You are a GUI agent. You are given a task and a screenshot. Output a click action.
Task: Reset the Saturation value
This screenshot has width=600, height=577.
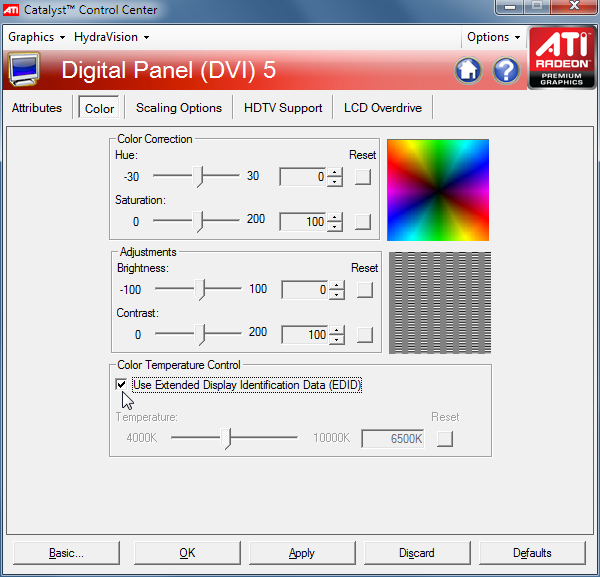(x=362, y=222)
